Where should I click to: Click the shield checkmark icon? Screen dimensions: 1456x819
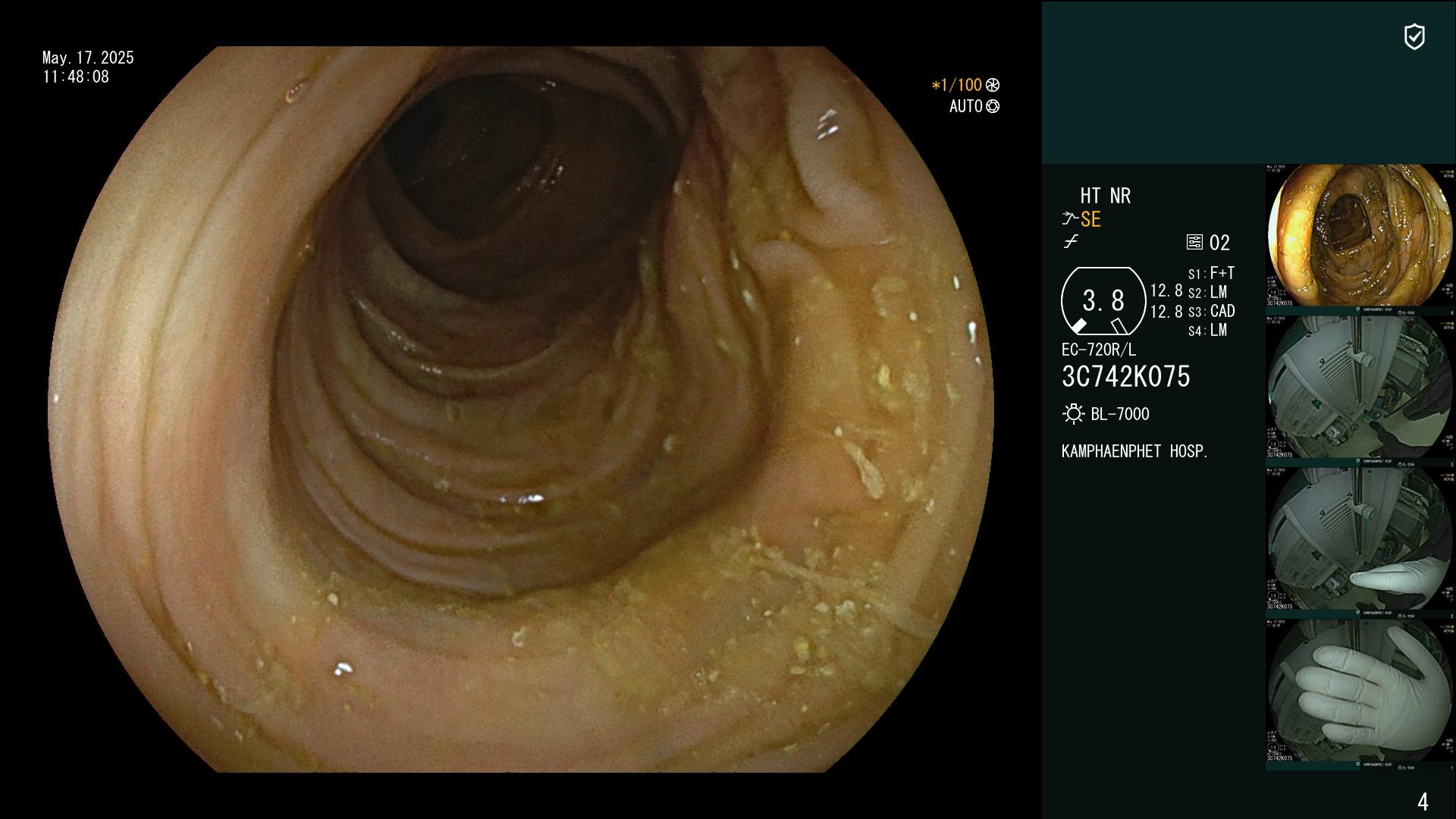pos(1414,36)
